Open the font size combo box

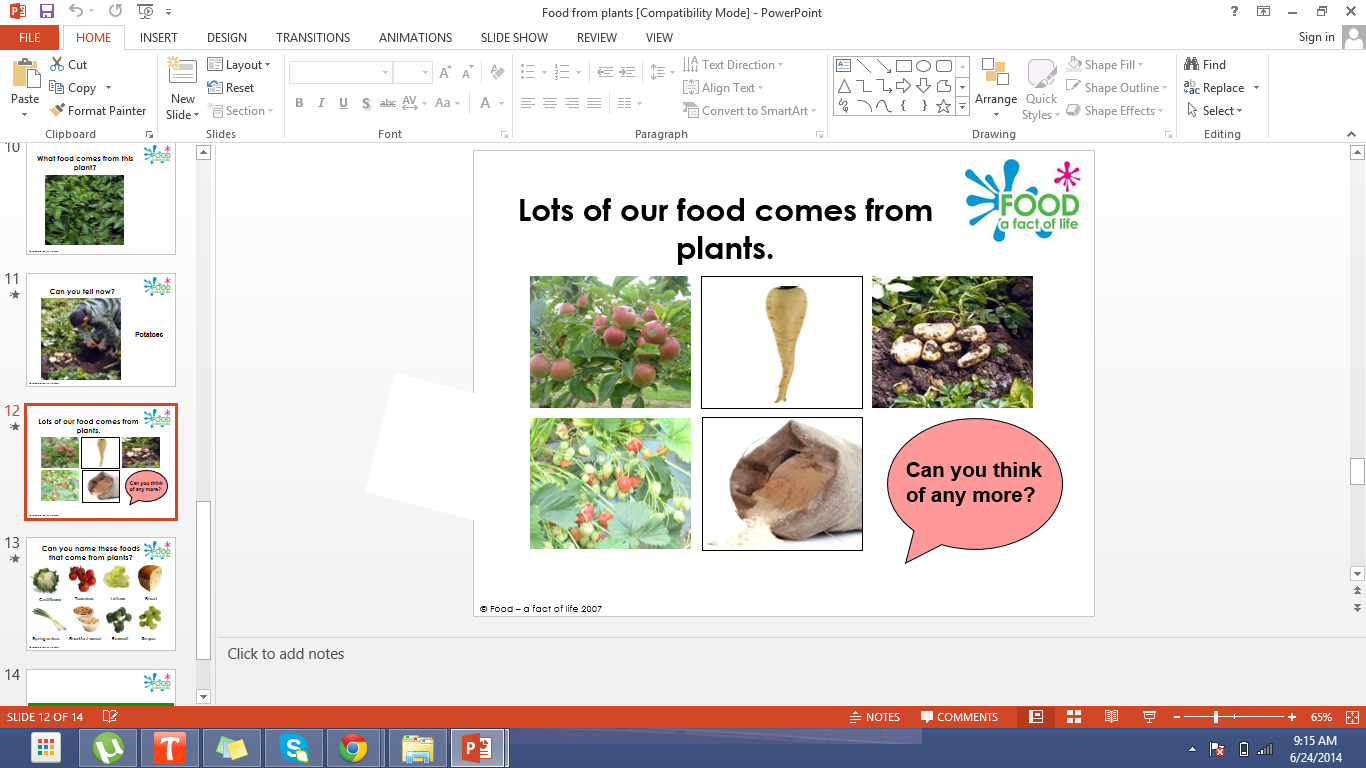pos(411,73)
